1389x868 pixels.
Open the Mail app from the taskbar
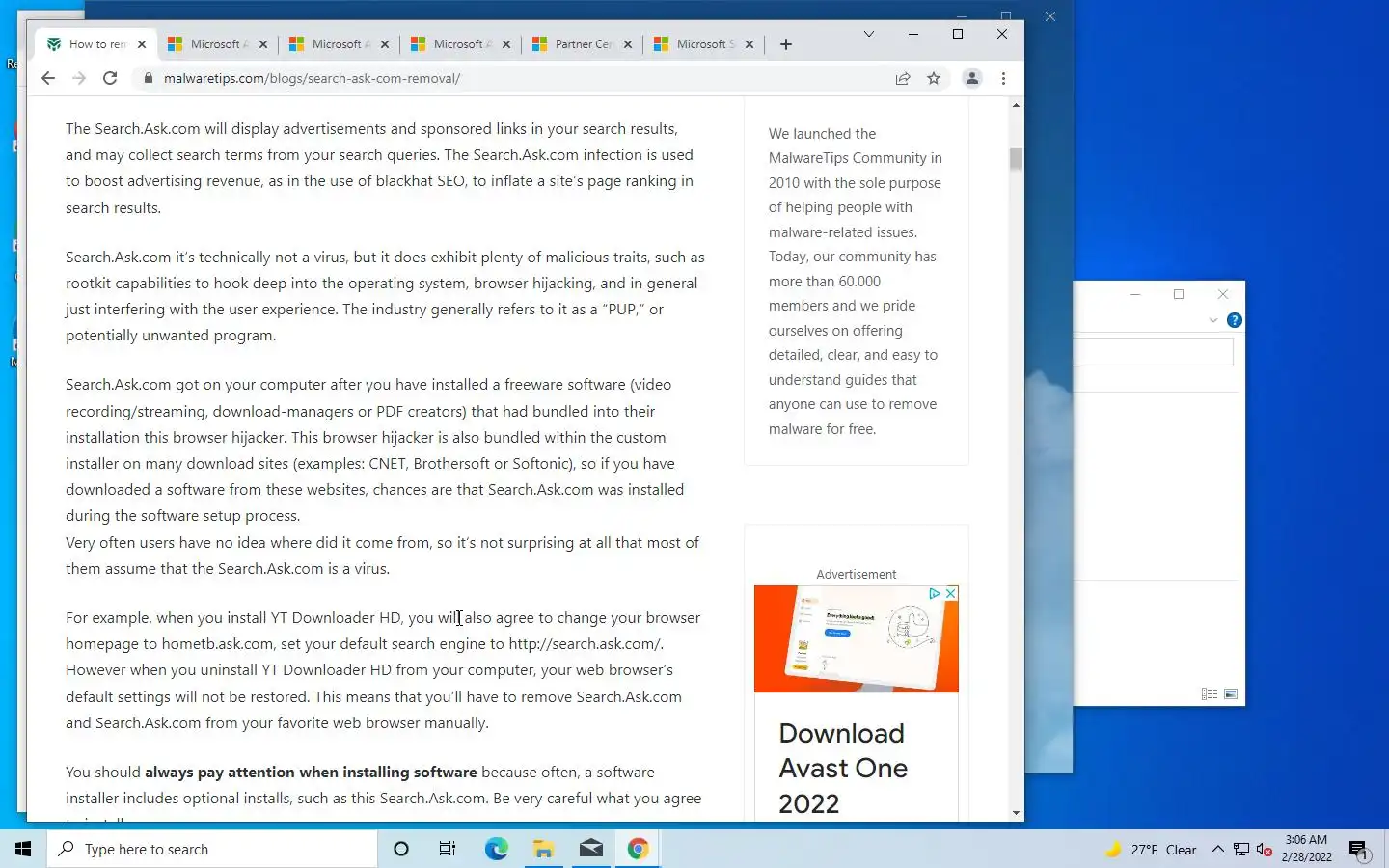click(x=591, y=849)
